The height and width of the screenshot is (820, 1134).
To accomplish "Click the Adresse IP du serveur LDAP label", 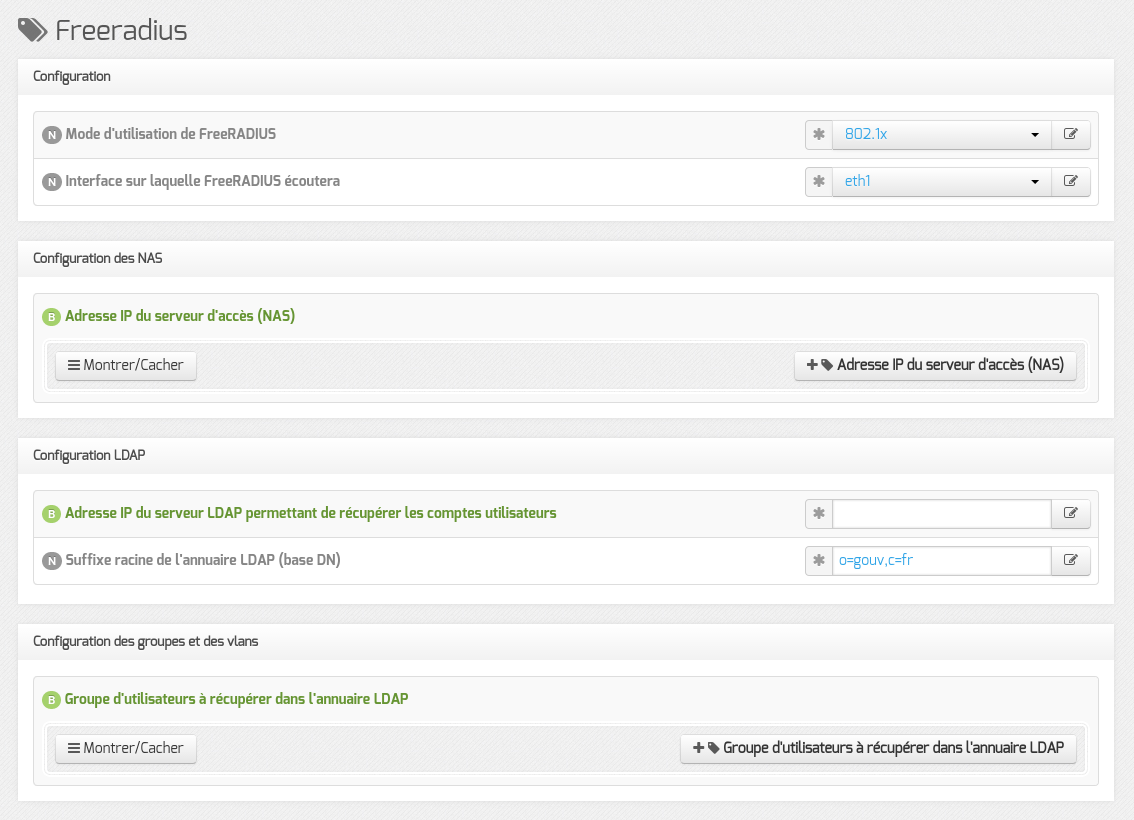I will click(311, 513).
